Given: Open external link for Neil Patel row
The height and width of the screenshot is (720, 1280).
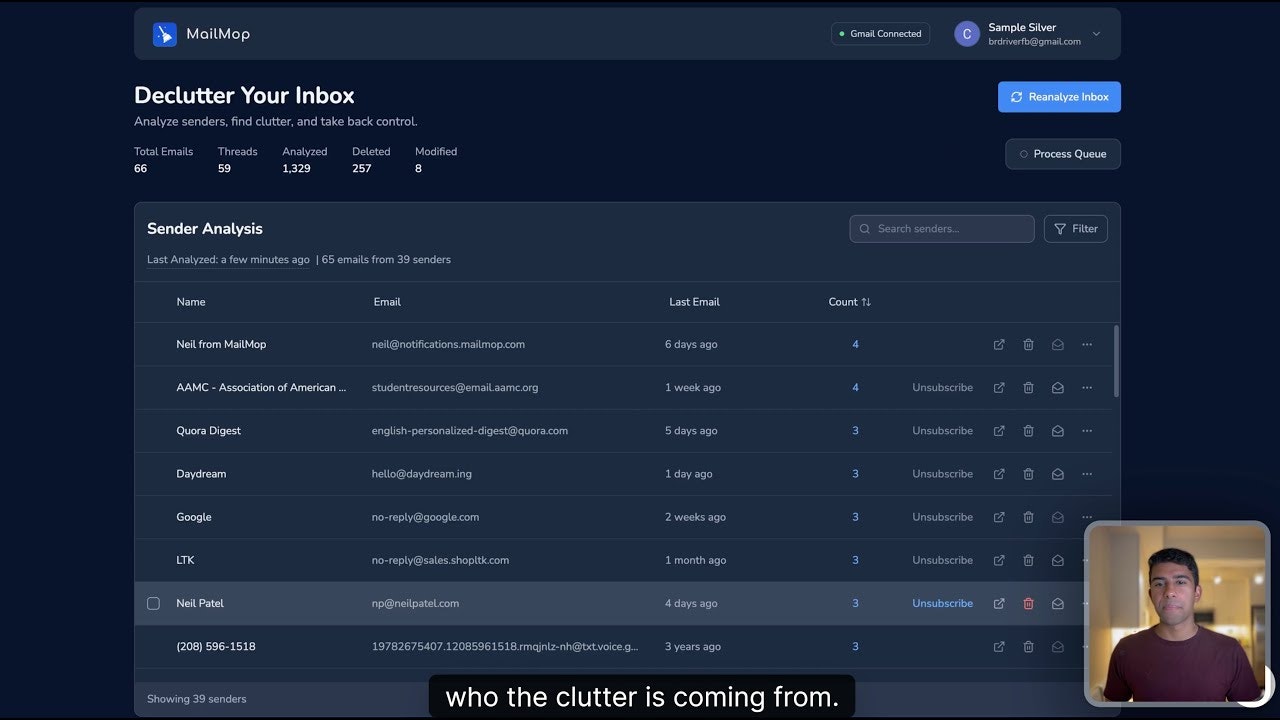Looking at the screenshot, I should click(x=999, y=603).
